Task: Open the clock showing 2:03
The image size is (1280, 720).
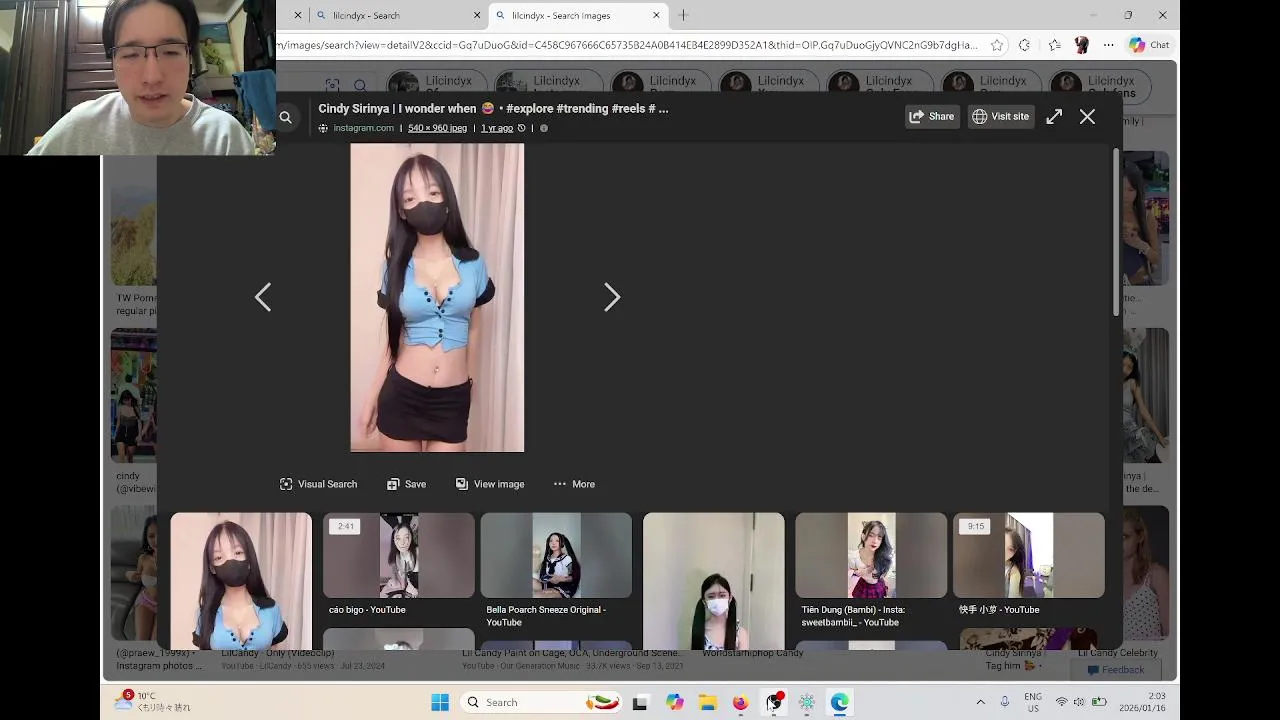Action: (1142, 702)
